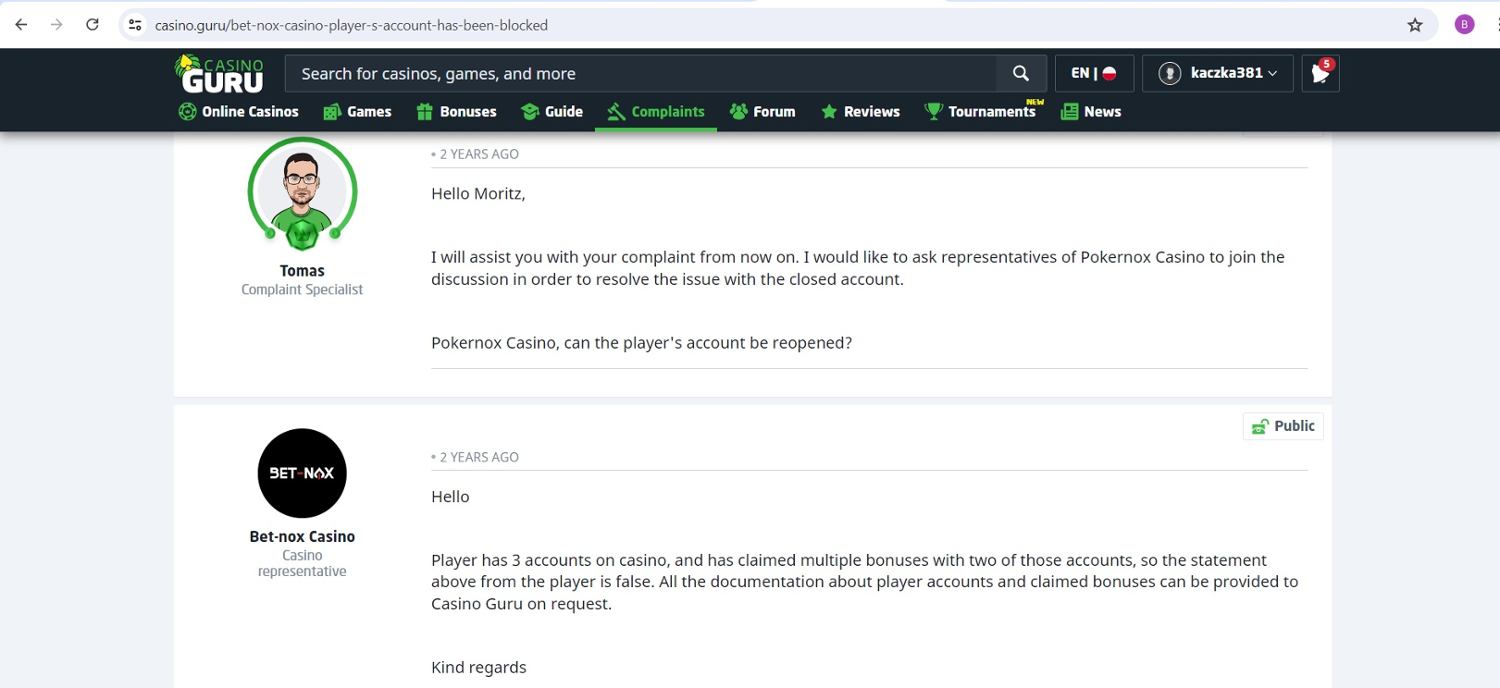This screenshot has width=1500, height=688.
Task: Click the Bet-nox Casino logo avatar
Action: click(x=302, y=473)
